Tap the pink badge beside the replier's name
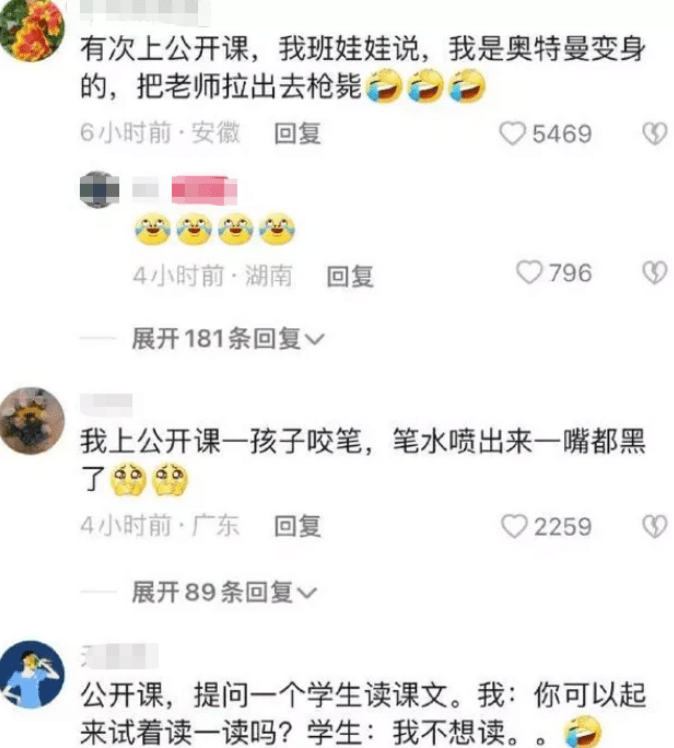674x748 pixels. pyautogui.click(x=204, y=190)
